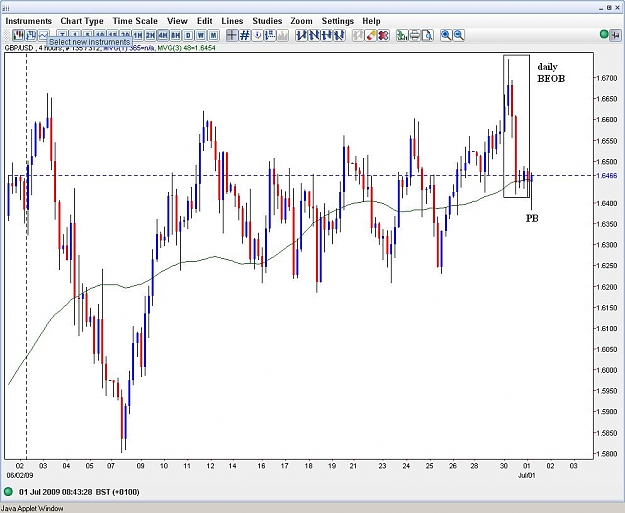Click the Java Applet Window status text
Screen dimensions: 625x513
tap(32, 508)
